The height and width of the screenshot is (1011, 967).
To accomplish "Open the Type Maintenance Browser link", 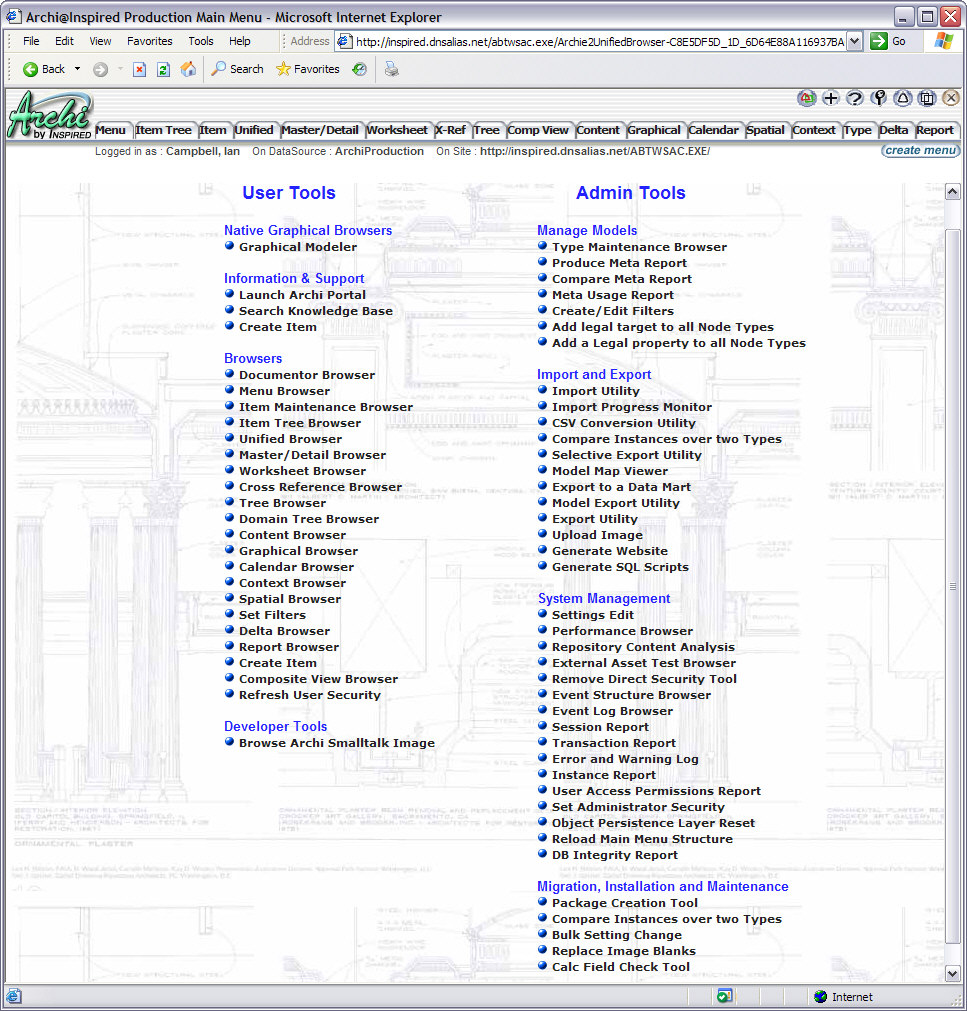I will click(x=640, y=247).
